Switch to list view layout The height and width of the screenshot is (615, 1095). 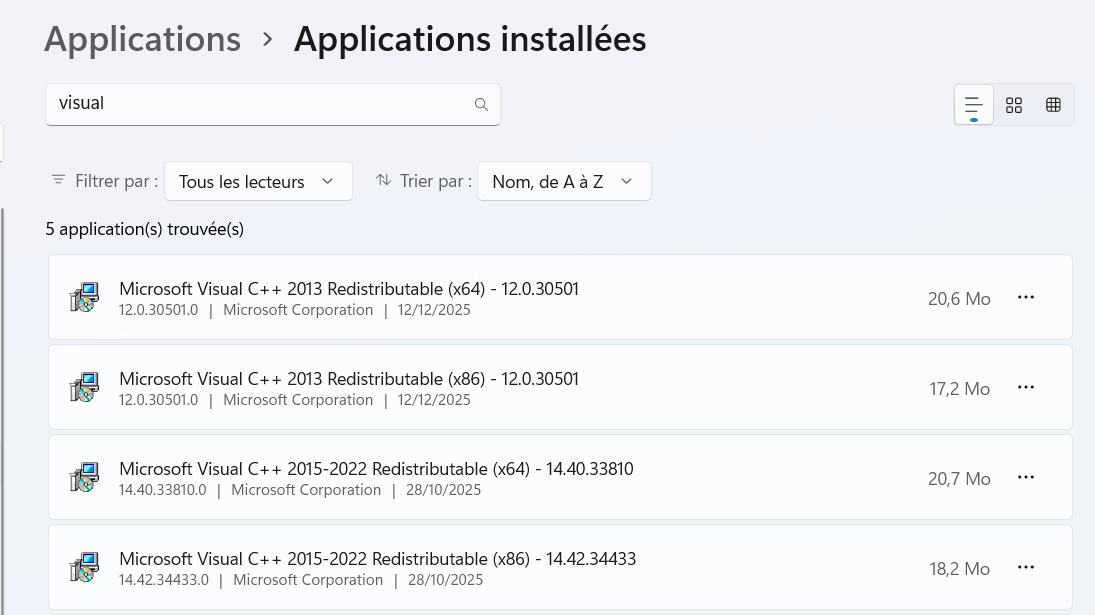[973, 104]
